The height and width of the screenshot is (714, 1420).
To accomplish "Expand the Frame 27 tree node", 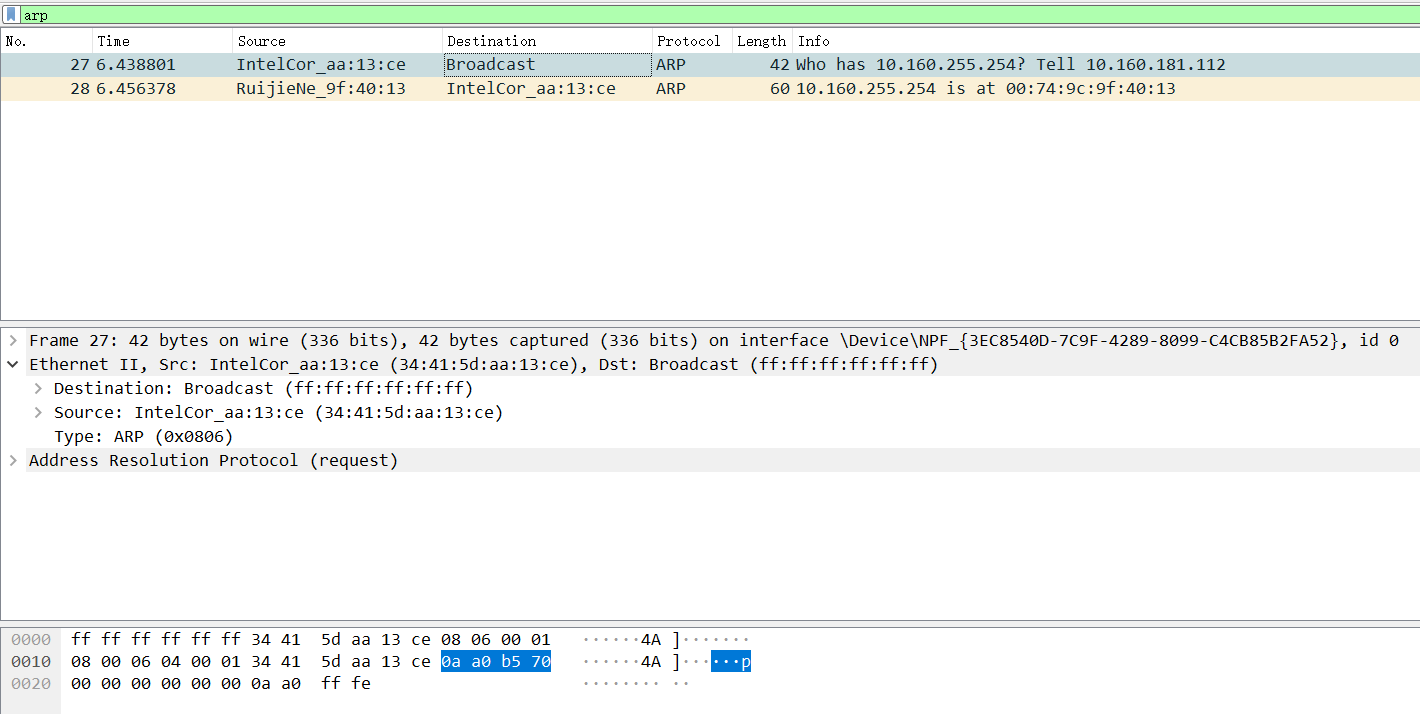I will (13, 341).
